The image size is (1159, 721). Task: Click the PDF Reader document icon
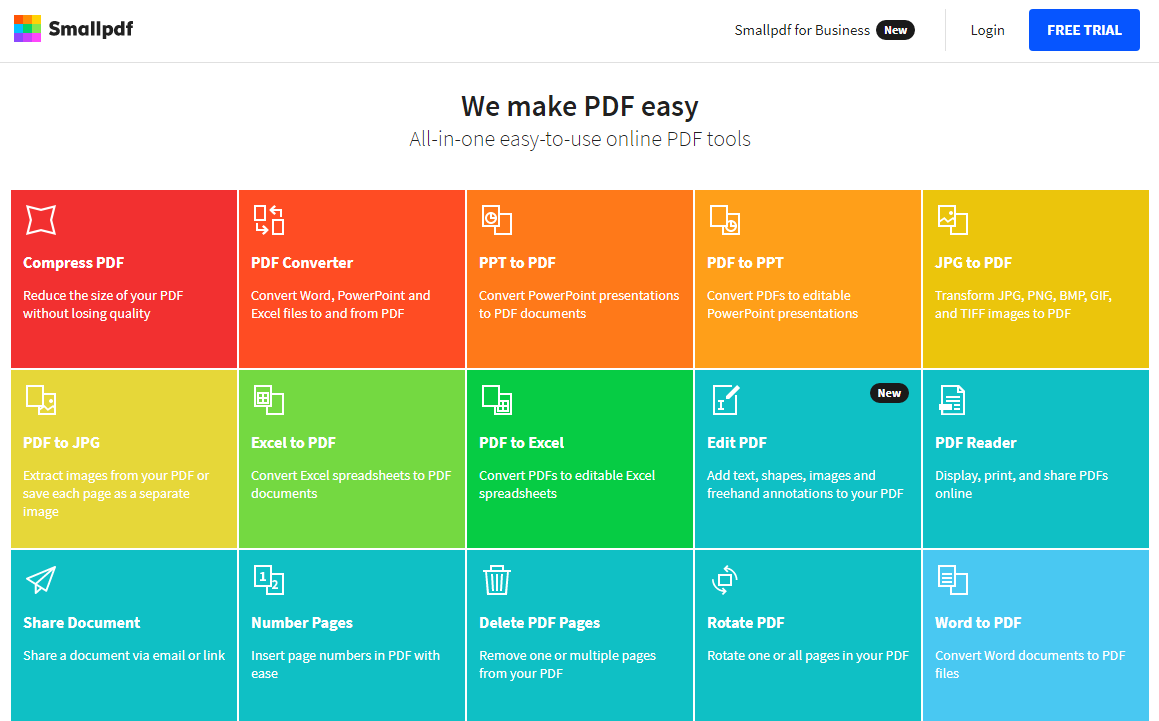pos(952,400)
